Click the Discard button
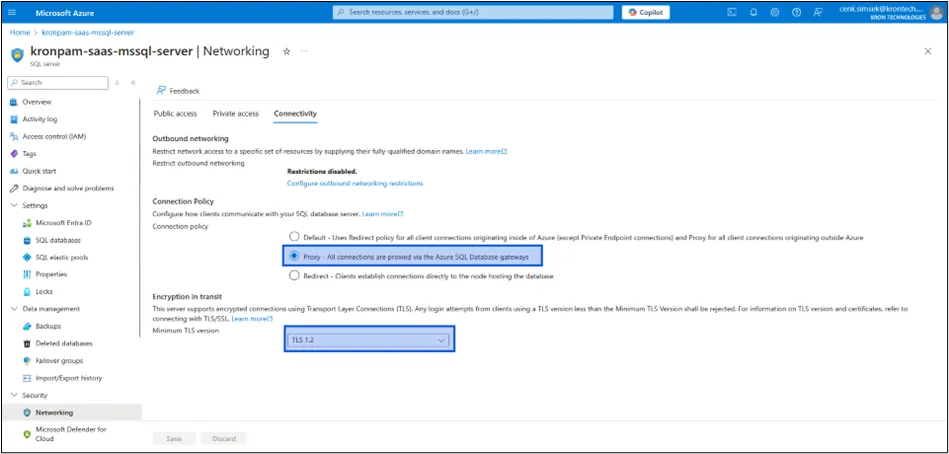 pyautogui.click(x=224, y=438)
